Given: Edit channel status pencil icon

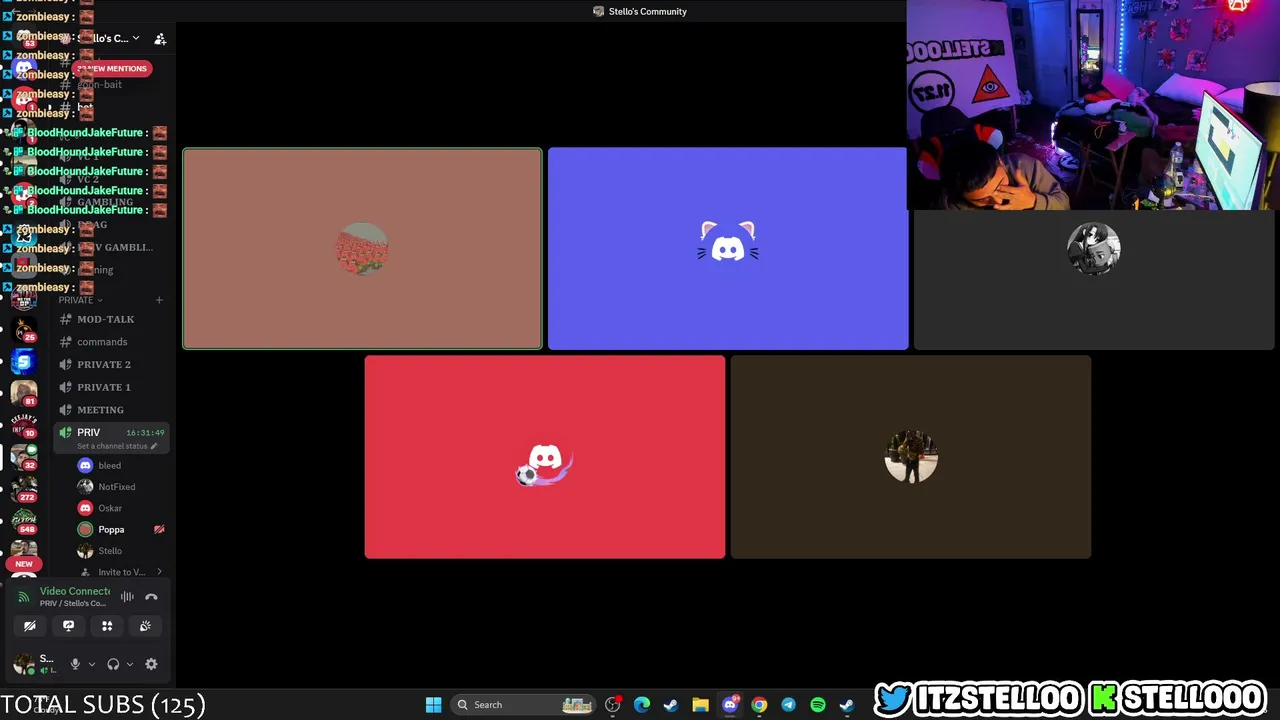Looking at the screenshot, I should 154,446.
